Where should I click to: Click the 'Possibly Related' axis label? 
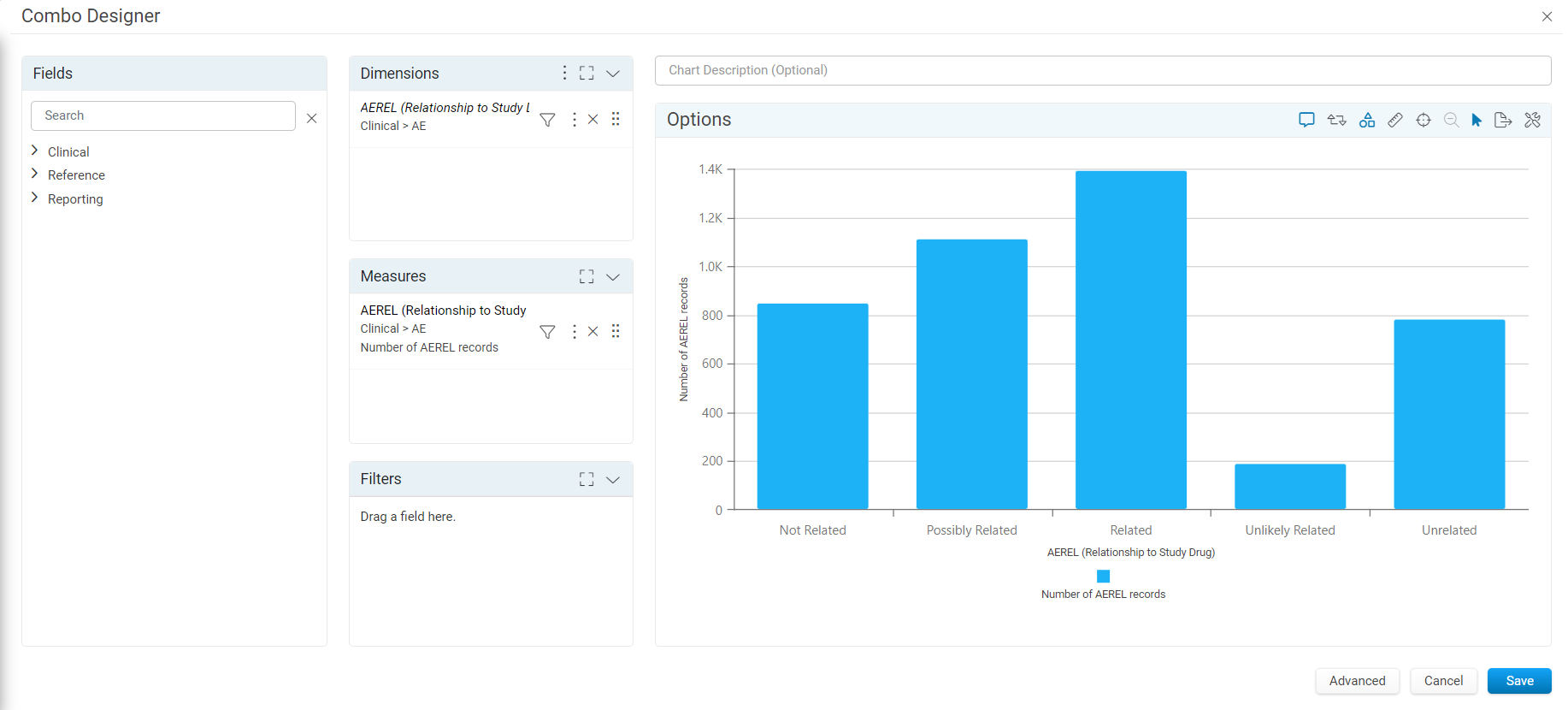[972, 530]
